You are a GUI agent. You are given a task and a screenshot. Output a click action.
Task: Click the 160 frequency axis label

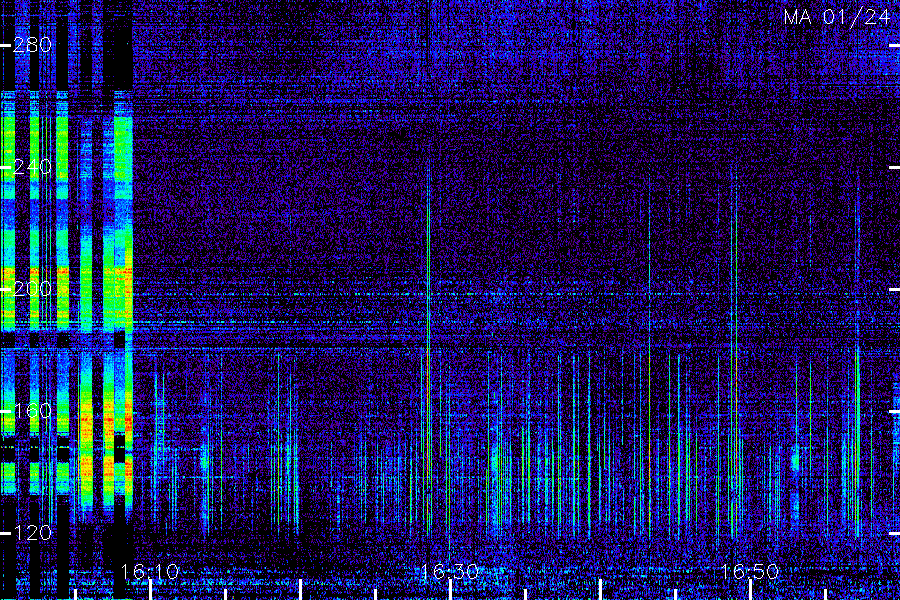coord(32,411)
